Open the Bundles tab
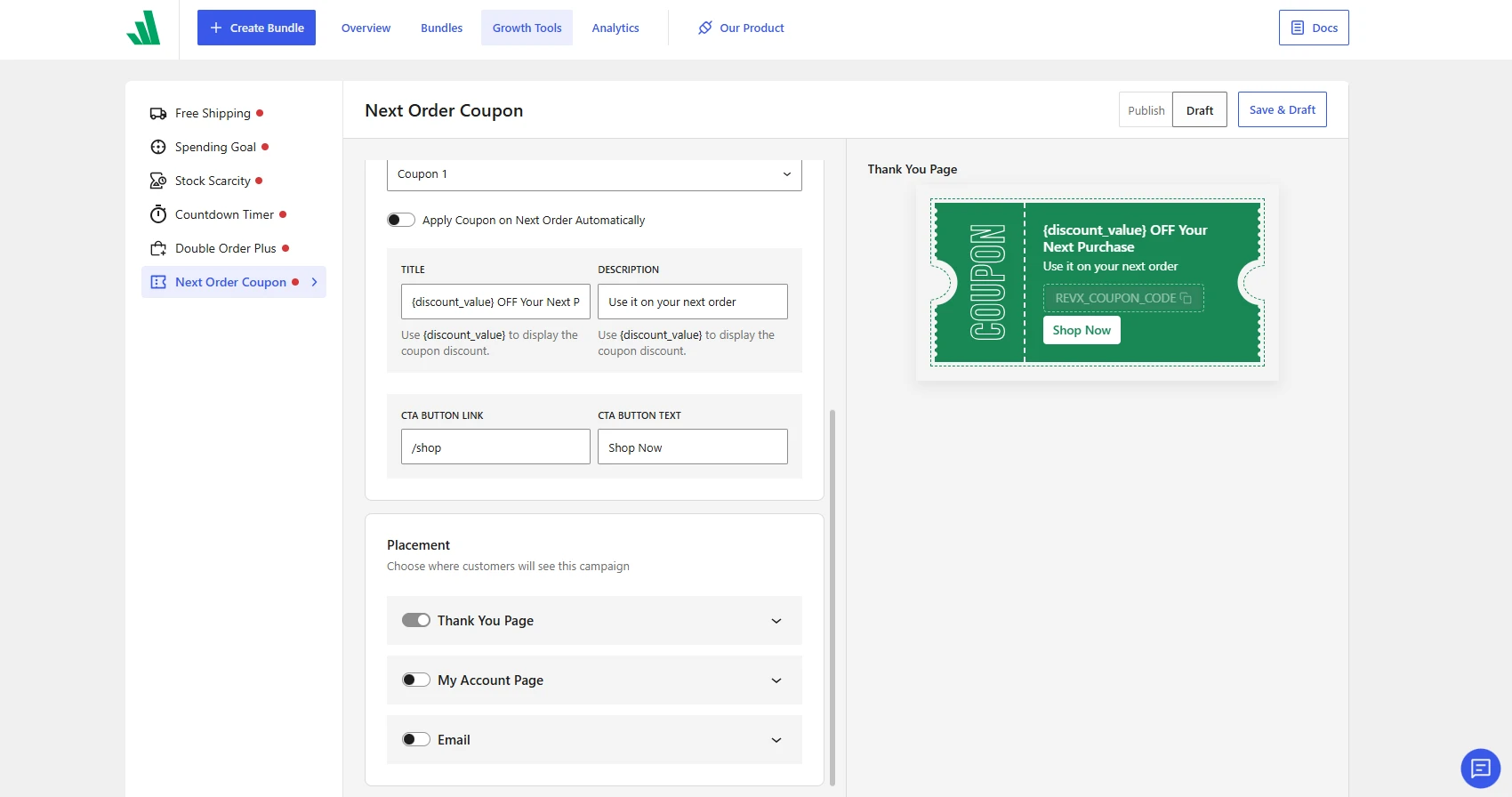Viewport: 1512px width, 797px height. (x=441, y=28)
